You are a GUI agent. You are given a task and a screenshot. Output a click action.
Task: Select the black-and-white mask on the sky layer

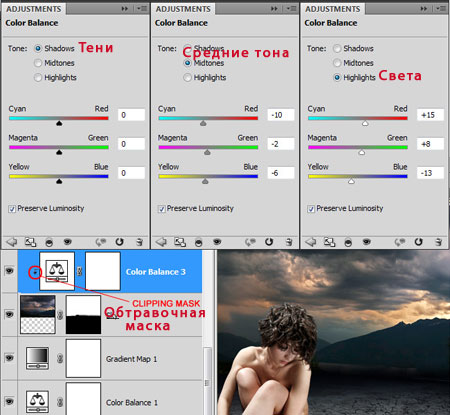83,314
